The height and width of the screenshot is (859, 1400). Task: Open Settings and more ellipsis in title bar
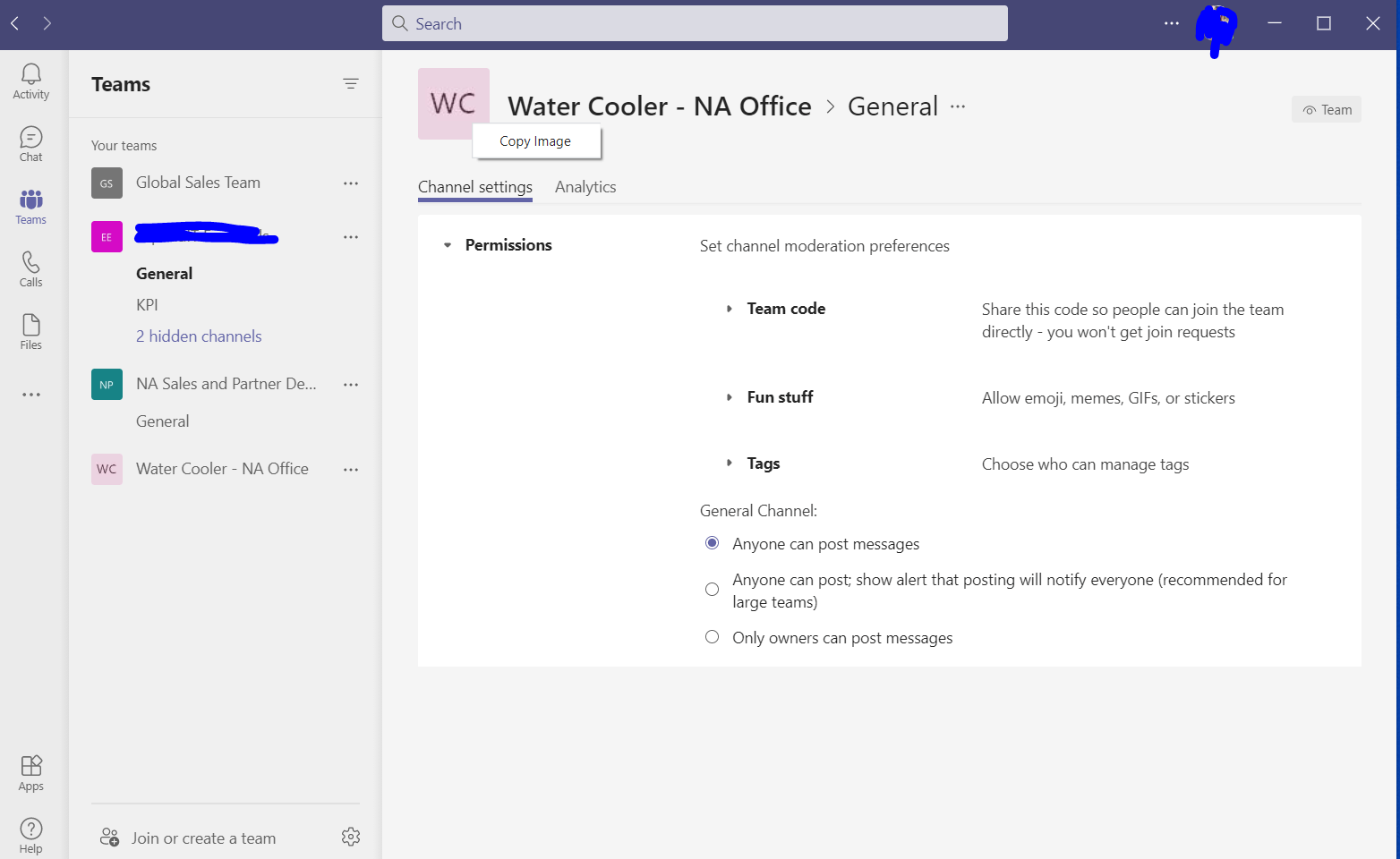(x=1172, y=23)
